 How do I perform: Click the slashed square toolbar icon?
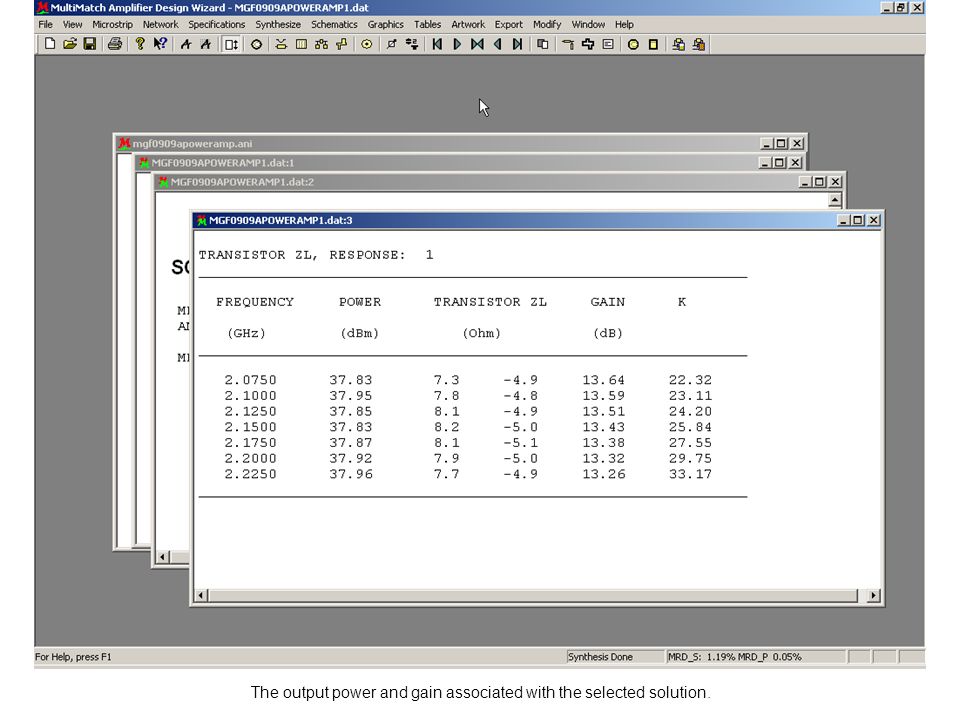[x=392, y=44]
